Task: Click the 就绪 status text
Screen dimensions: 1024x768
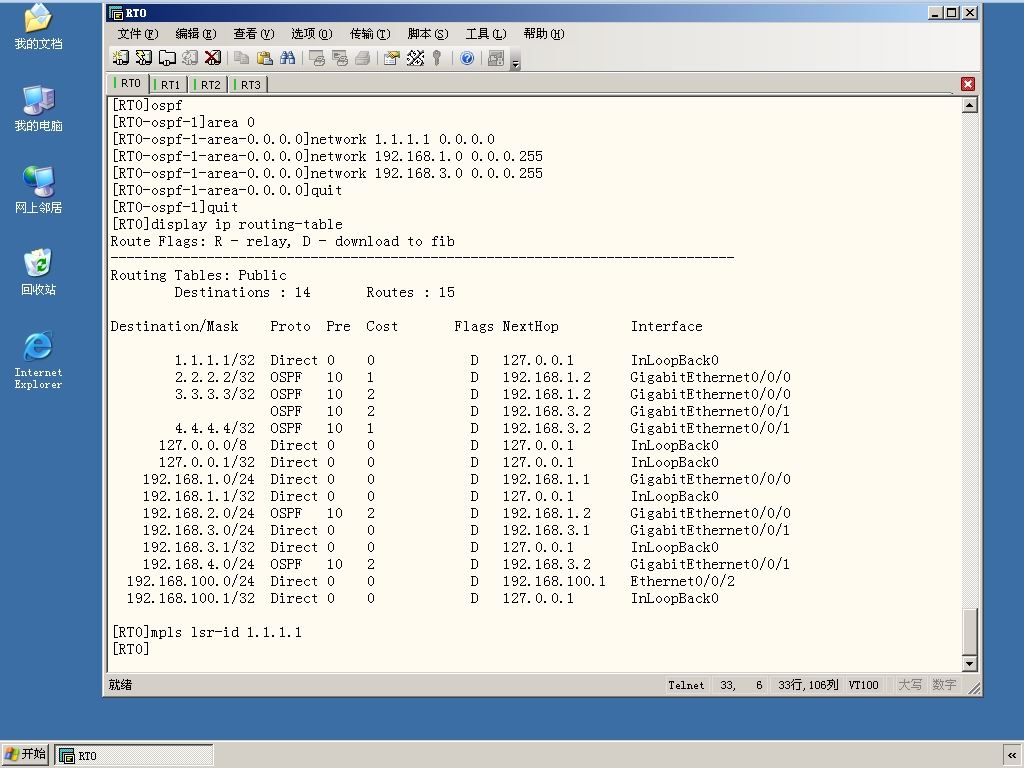Action: [120, 684]
